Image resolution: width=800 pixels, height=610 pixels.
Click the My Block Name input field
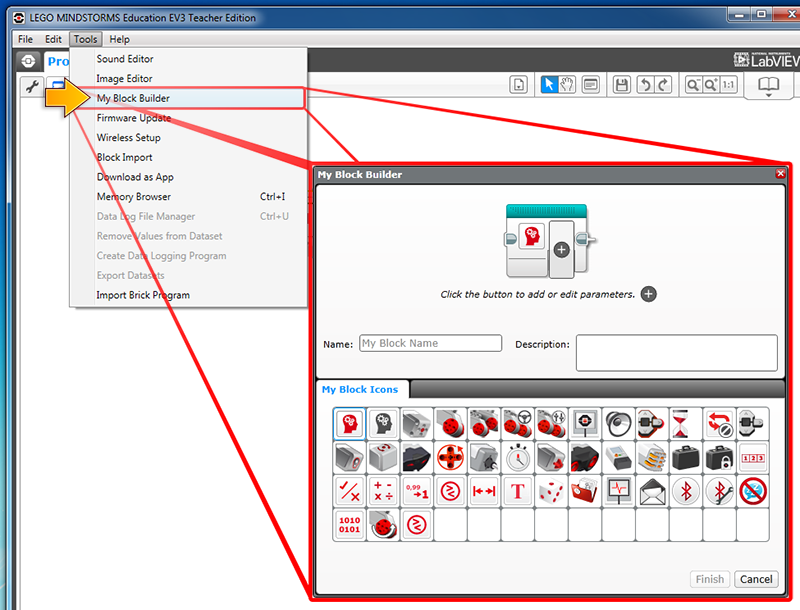[x=431, y=343]
